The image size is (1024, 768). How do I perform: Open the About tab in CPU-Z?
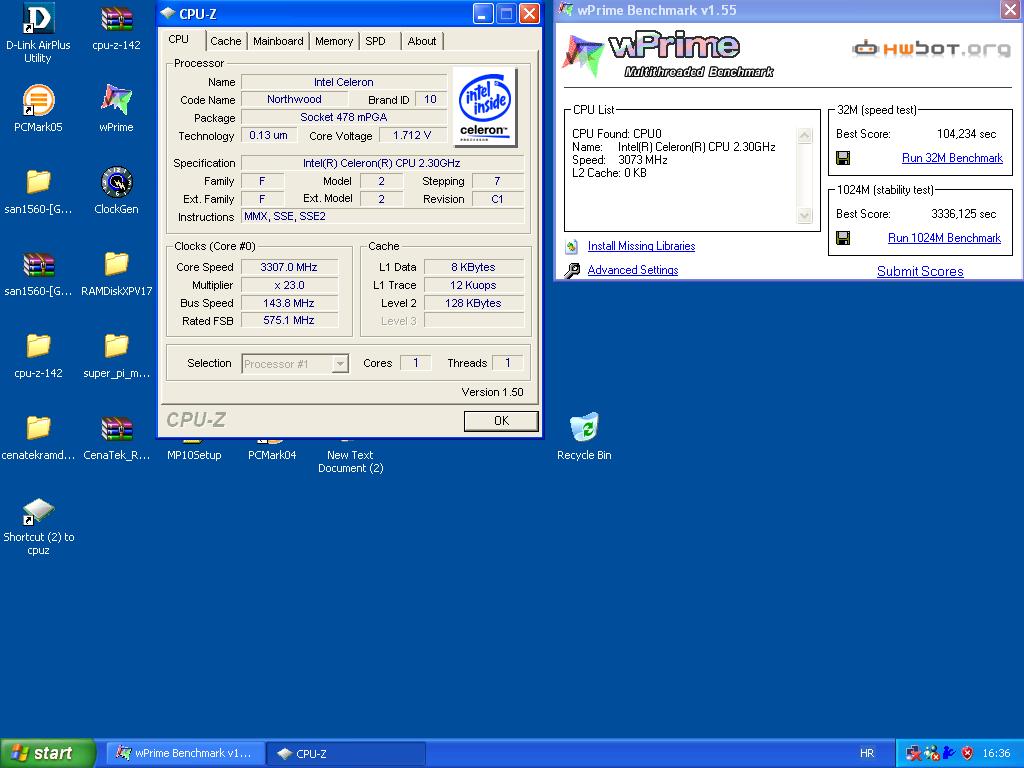pos(422,41)
